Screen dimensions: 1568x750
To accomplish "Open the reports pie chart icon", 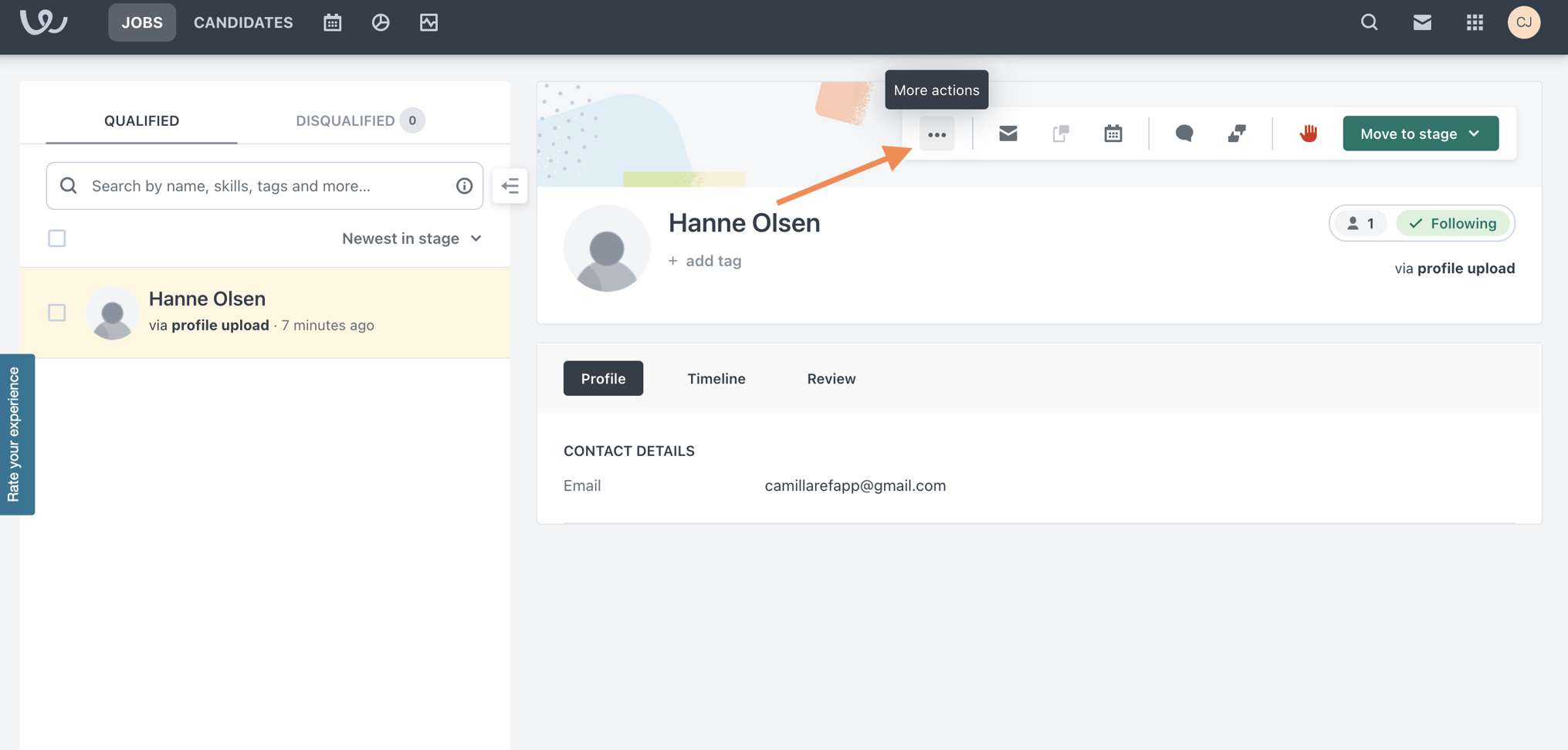I will pos(381,22).
